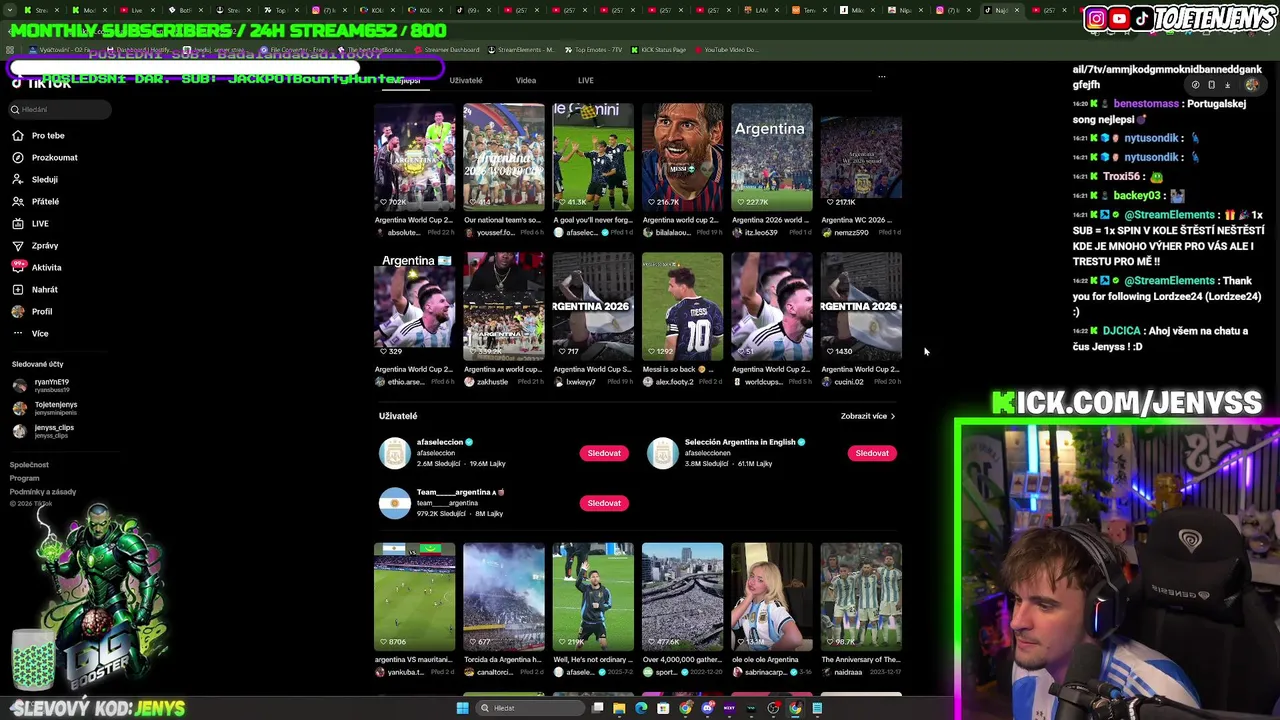Switch to Videa tab
Image resolution: width=1280 pixels, height=720 pixels.
point(526,80)
